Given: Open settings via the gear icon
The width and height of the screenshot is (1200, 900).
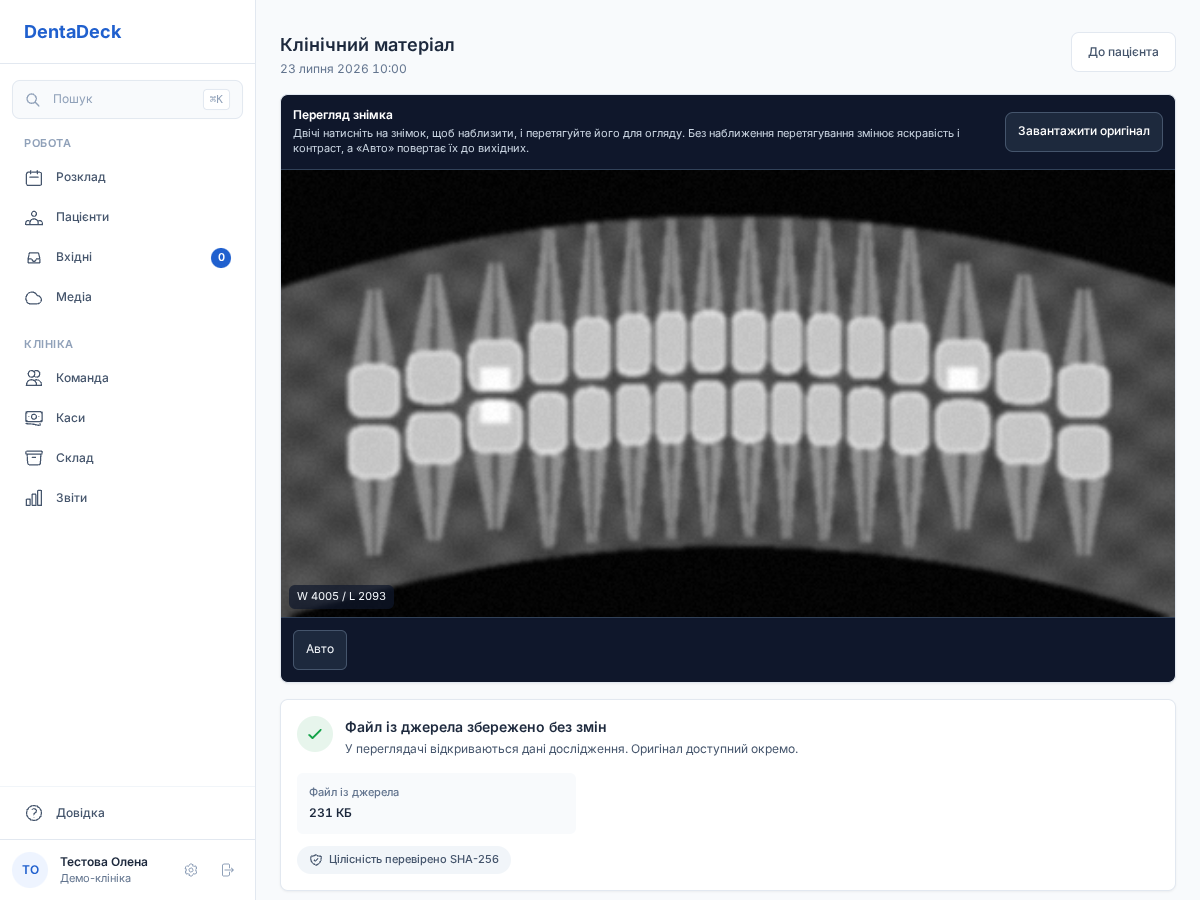Looking at the screenshot, I should [x=191, y=870].
